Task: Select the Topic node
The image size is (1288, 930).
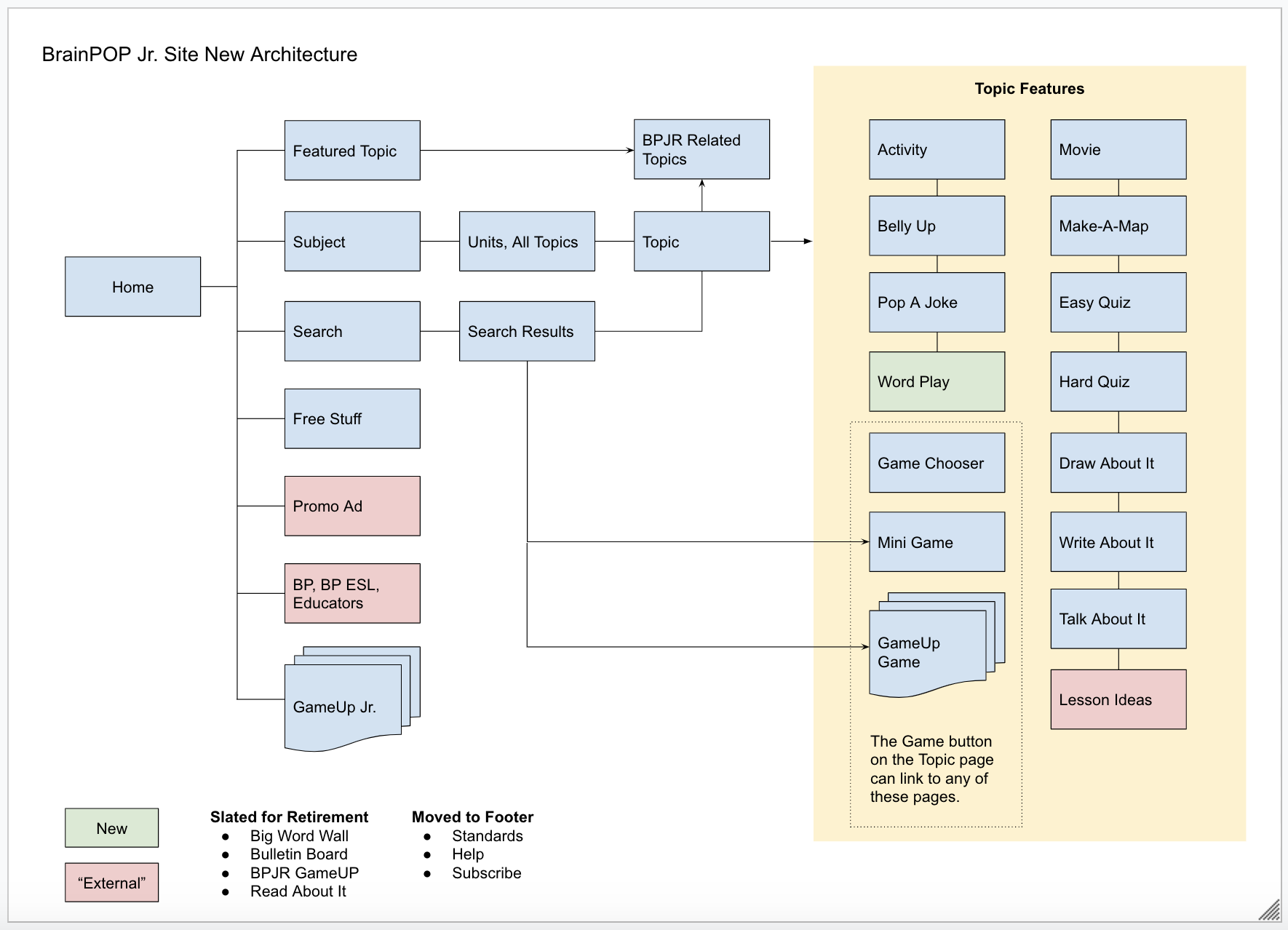Action: click(701, 242)
